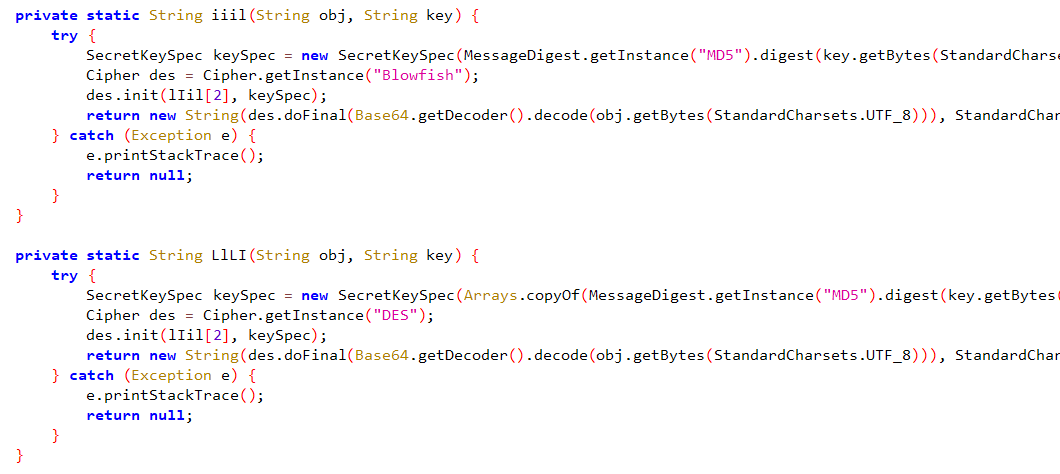Click the doFinal call in LlLI method
Viewport: 1060px width, 474px height.
[x=314, y=356]
